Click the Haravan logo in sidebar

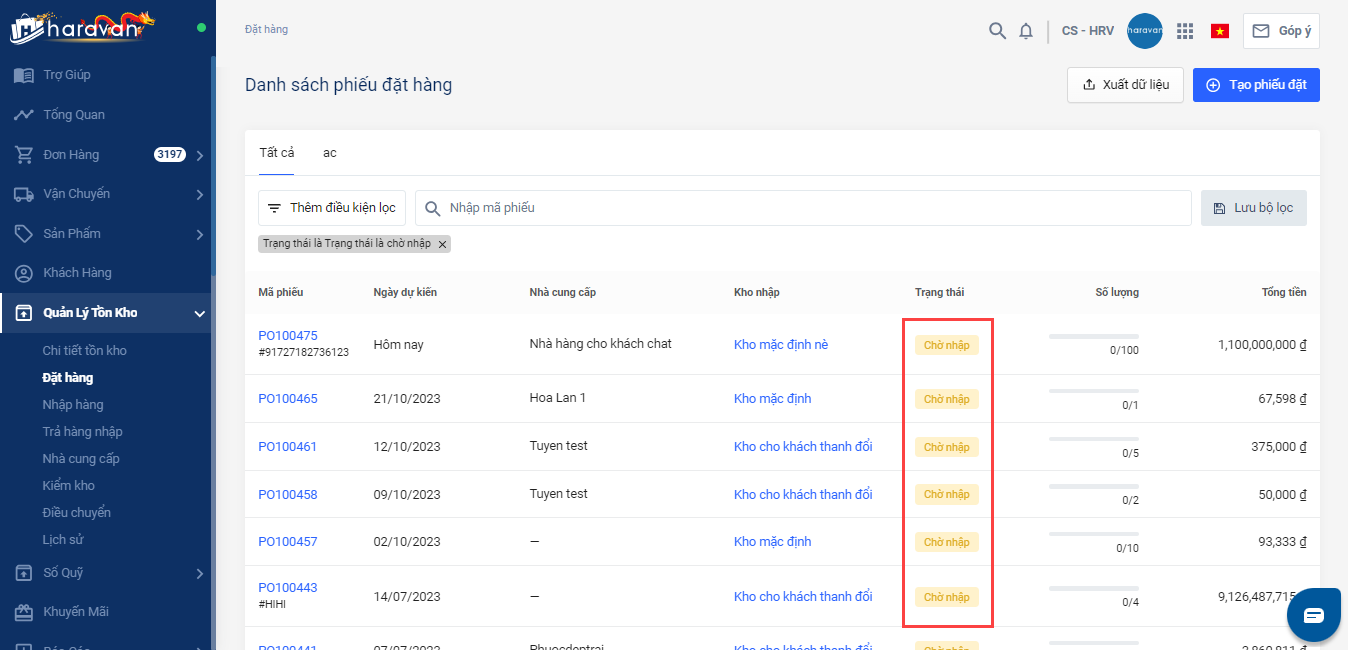(83, 28)
